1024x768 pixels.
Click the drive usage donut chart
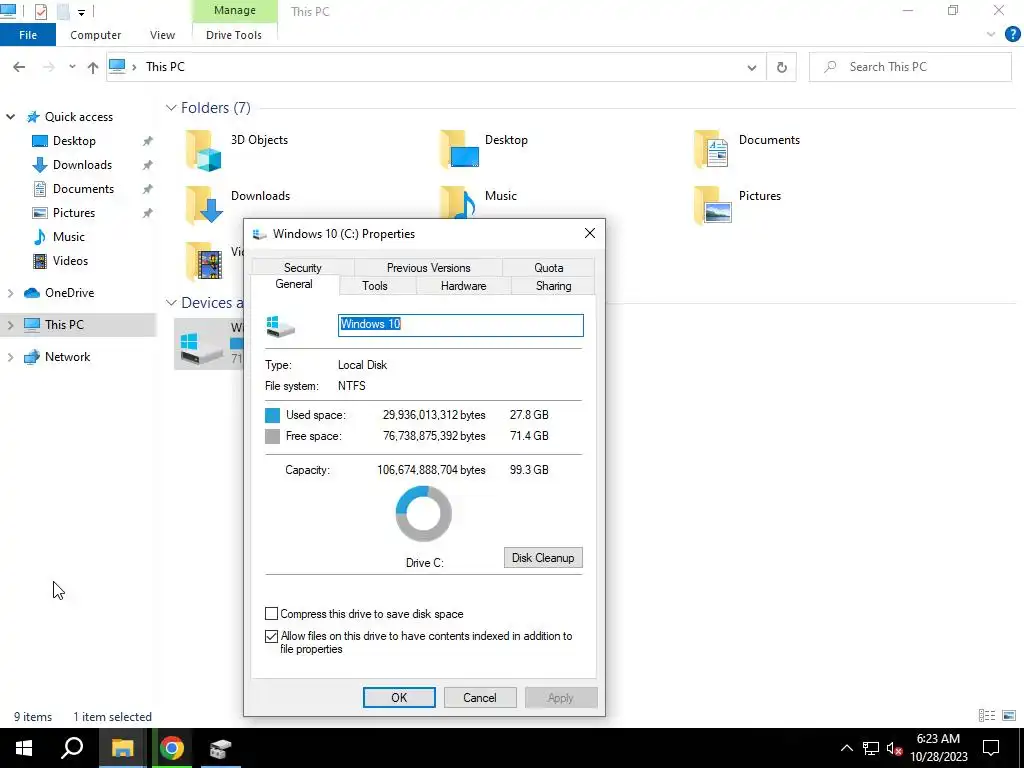[x=423, y=513]
